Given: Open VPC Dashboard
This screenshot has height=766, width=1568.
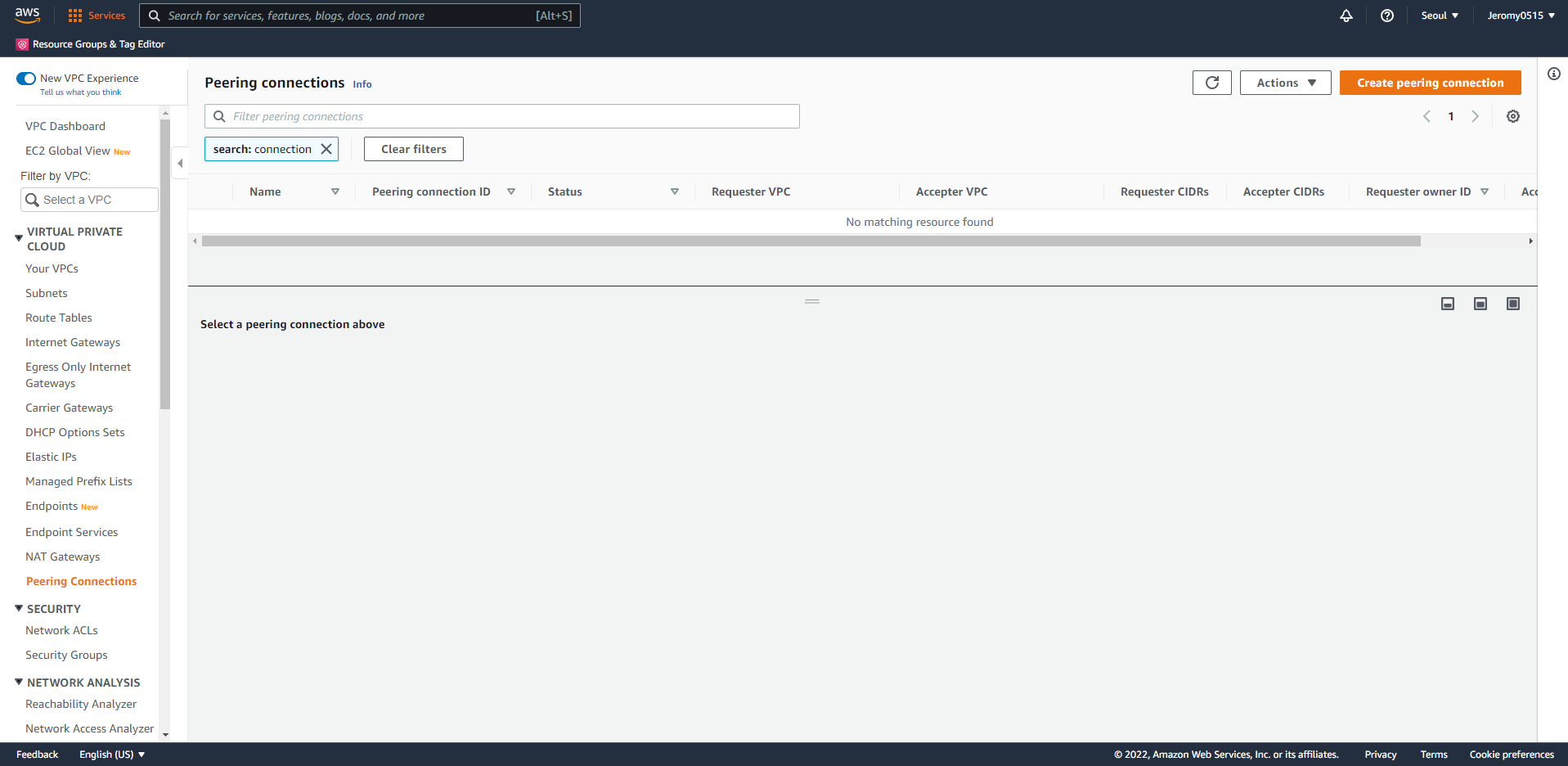Looking at the screenshot, I should [x=65, y=126].
